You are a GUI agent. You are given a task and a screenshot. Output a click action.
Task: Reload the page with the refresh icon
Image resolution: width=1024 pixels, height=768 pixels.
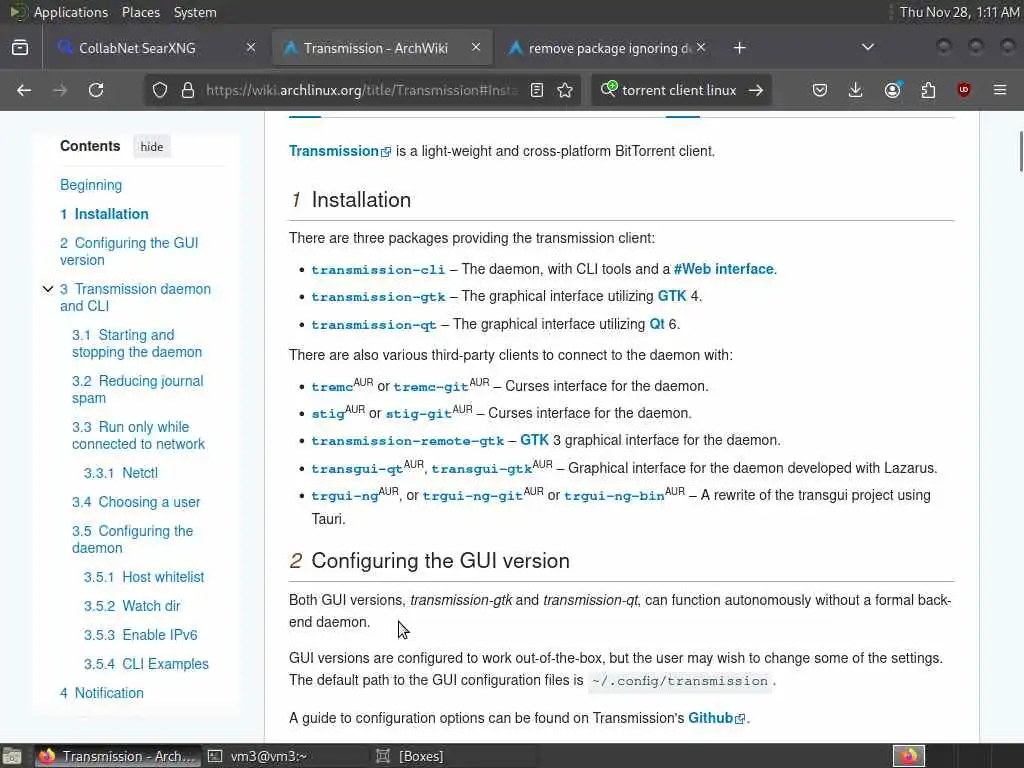tap(96, 90)
